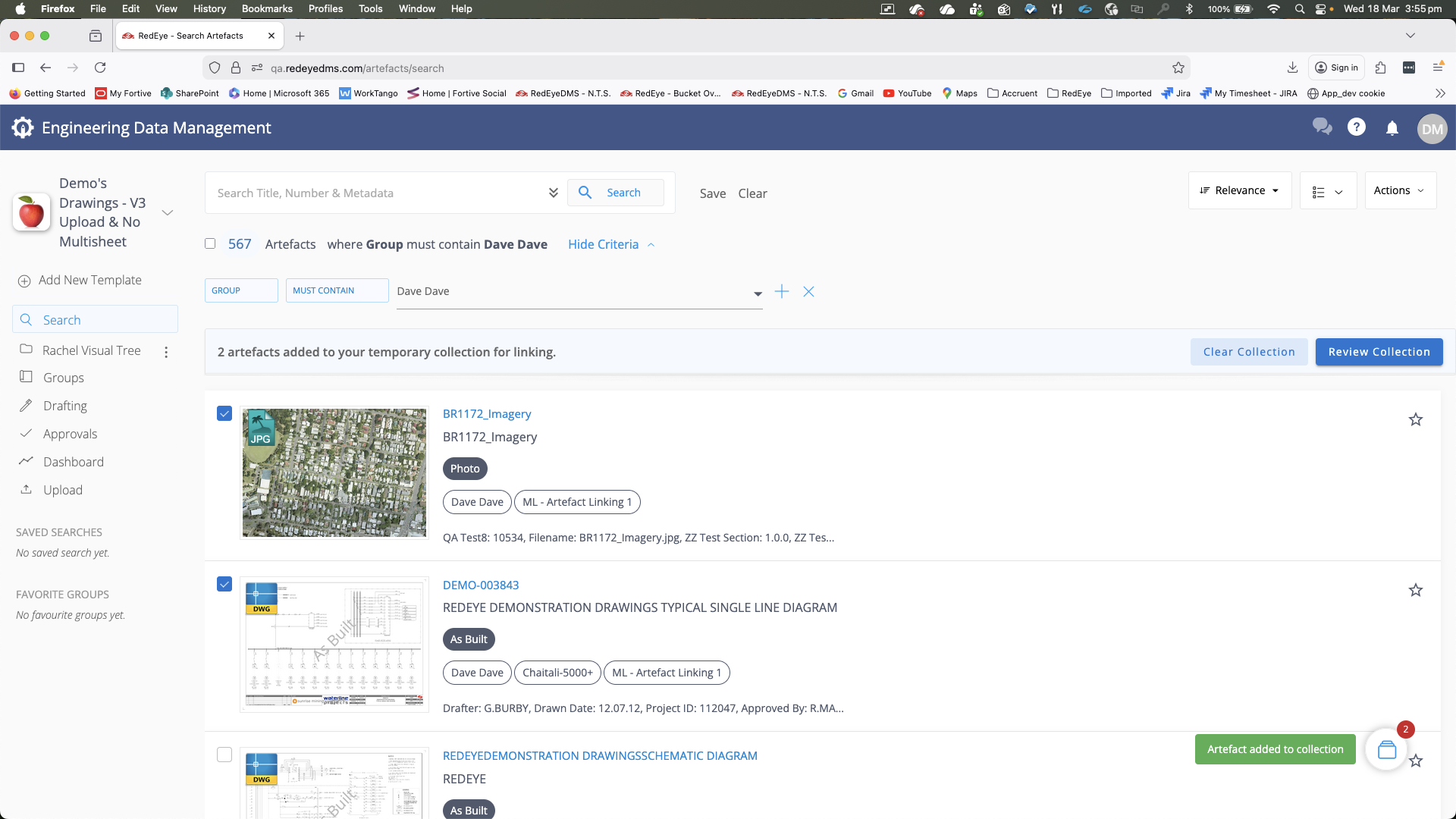Viewport: 1456px width, 819px height.
Task: Click the BR1172_Imagery aerial photo thumbnail
Action: coord(334,472)
